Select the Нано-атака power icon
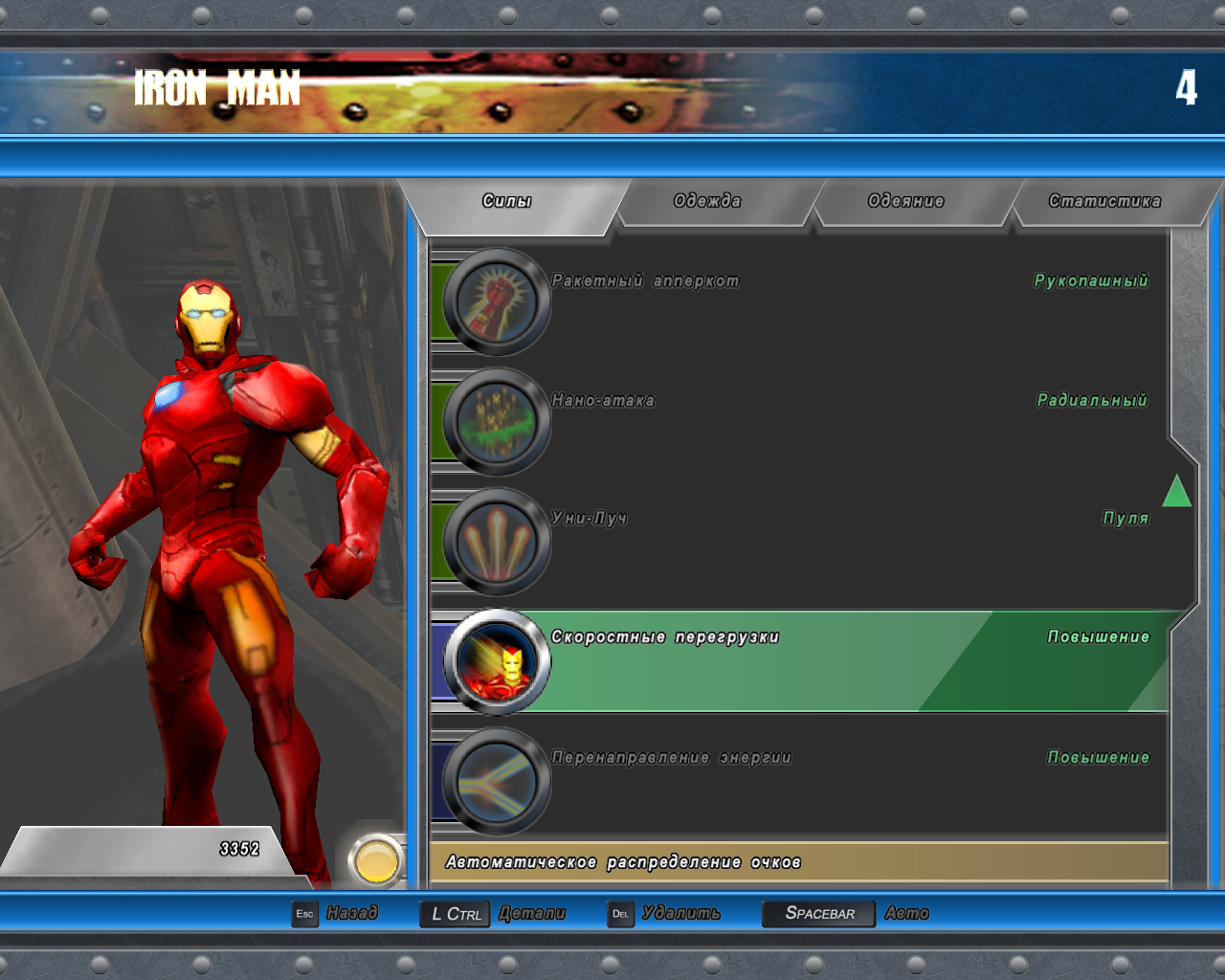Screen dimensions: 1225x980 (x=496, y=422)
